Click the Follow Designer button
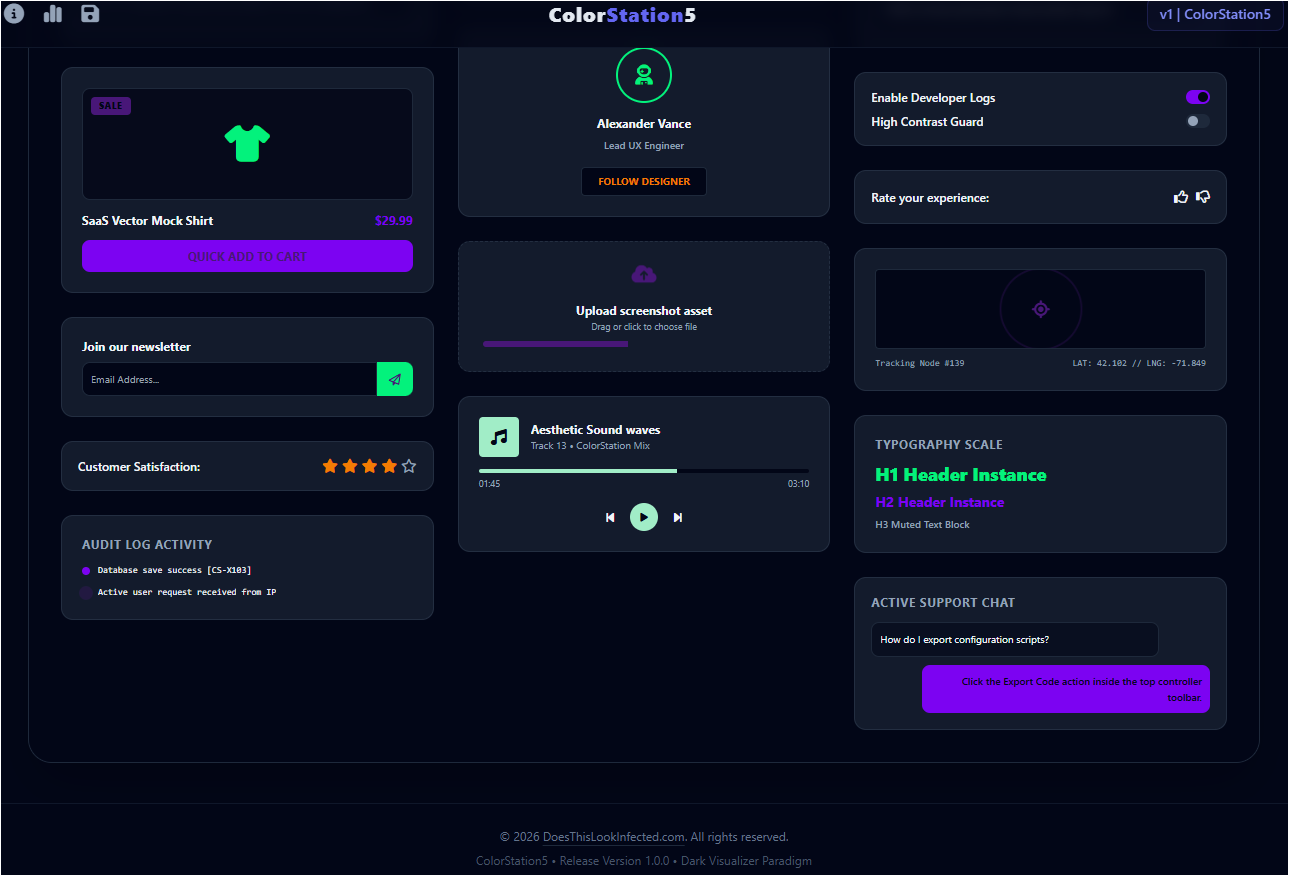The width and height of the screenshot is (1289, 876). pyautogui.click(x=644, y=182)
